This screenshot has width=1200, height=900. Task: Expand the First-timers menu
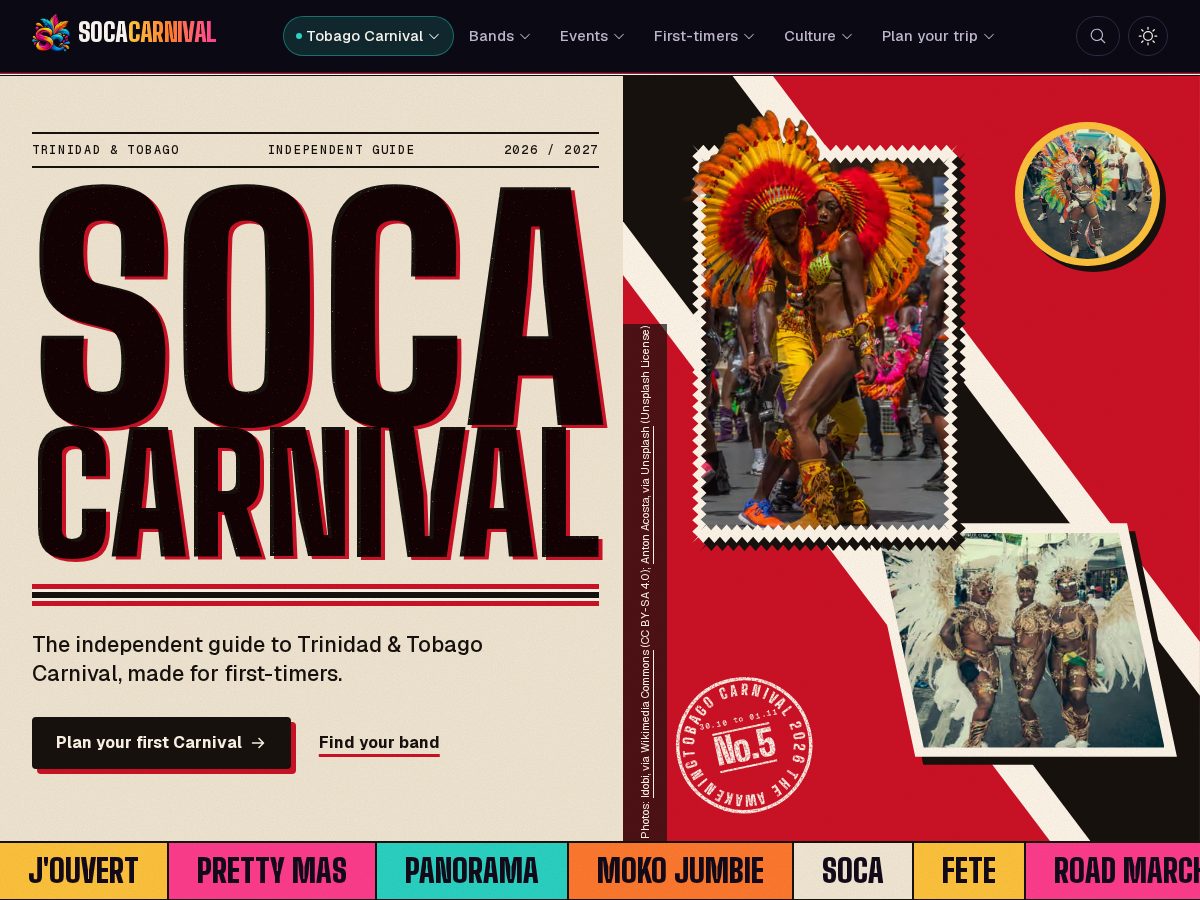704,36
